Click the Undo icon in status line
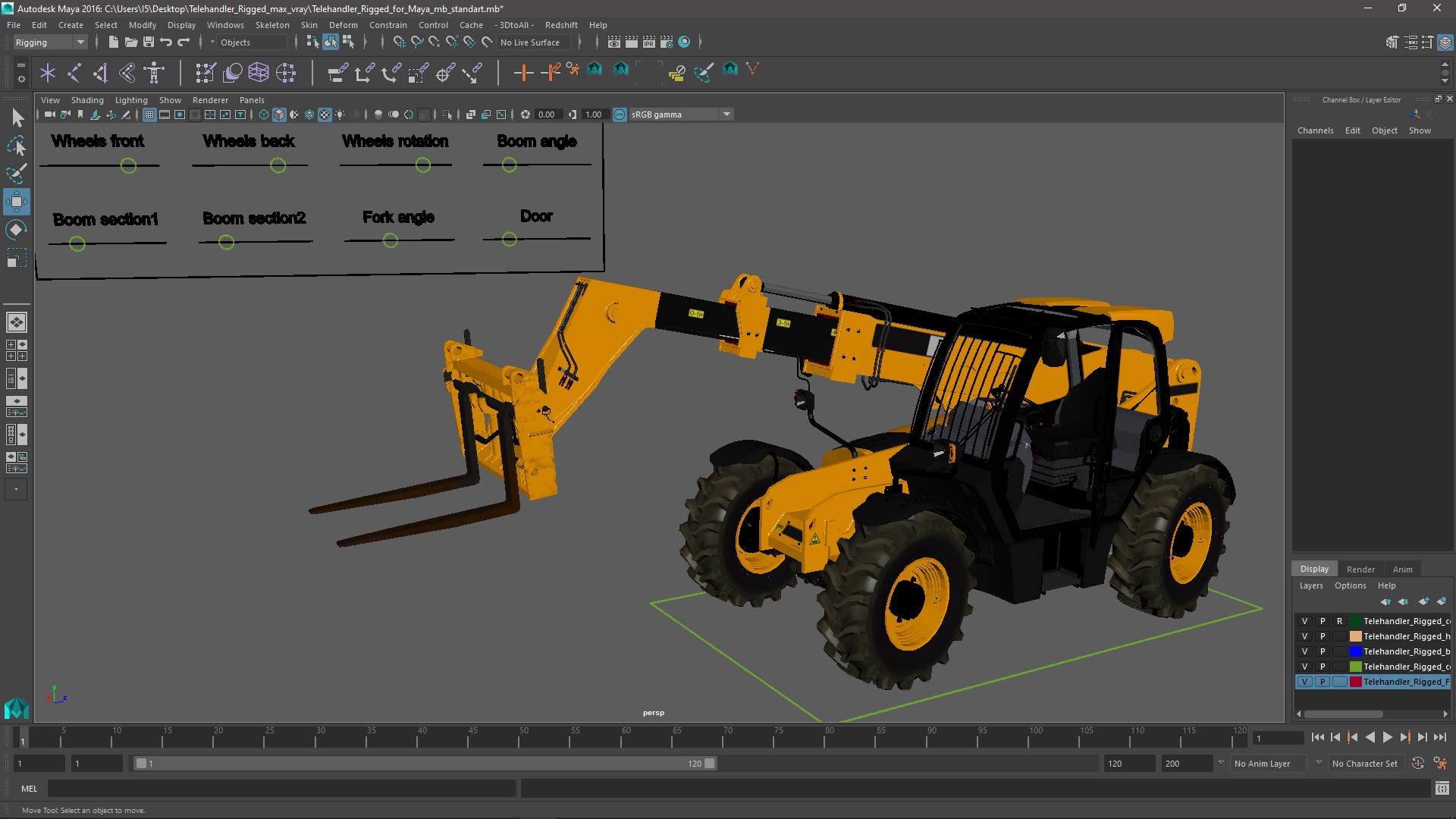Viewport: 1456px width, 819px height. pos(166,42)
